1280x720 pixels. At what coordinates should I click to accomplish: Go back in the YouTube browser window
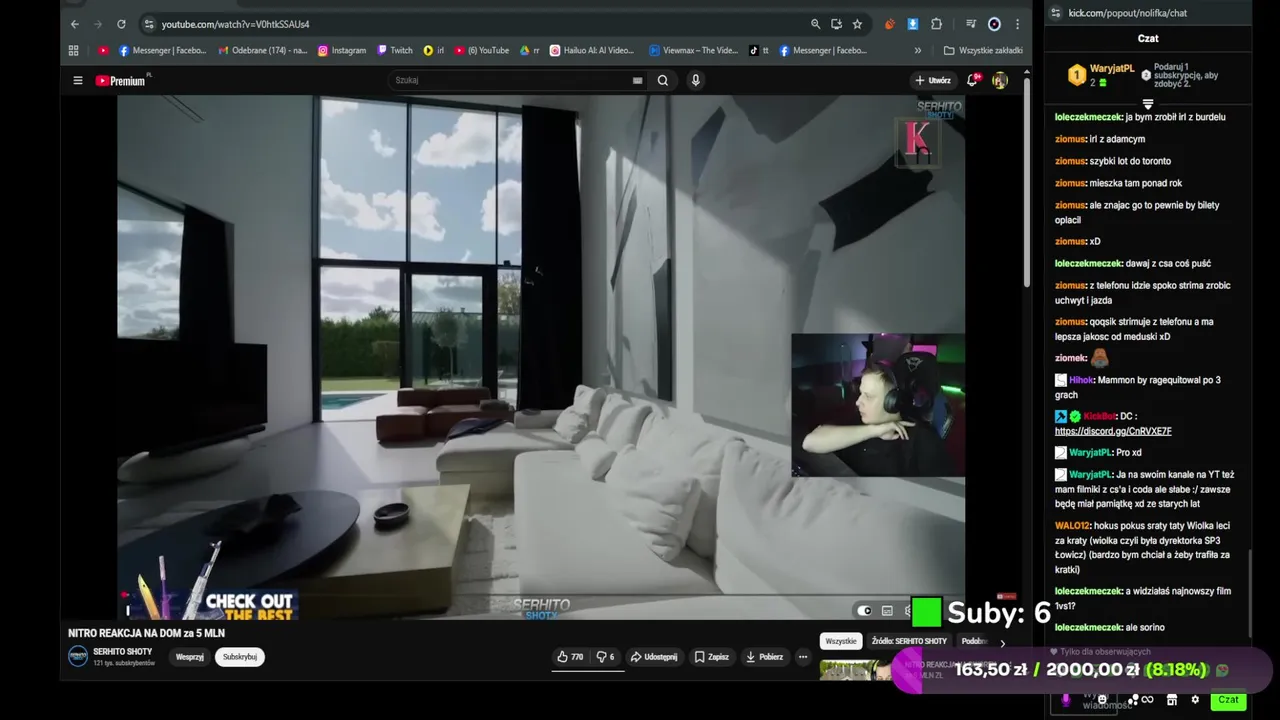[75, 24]
